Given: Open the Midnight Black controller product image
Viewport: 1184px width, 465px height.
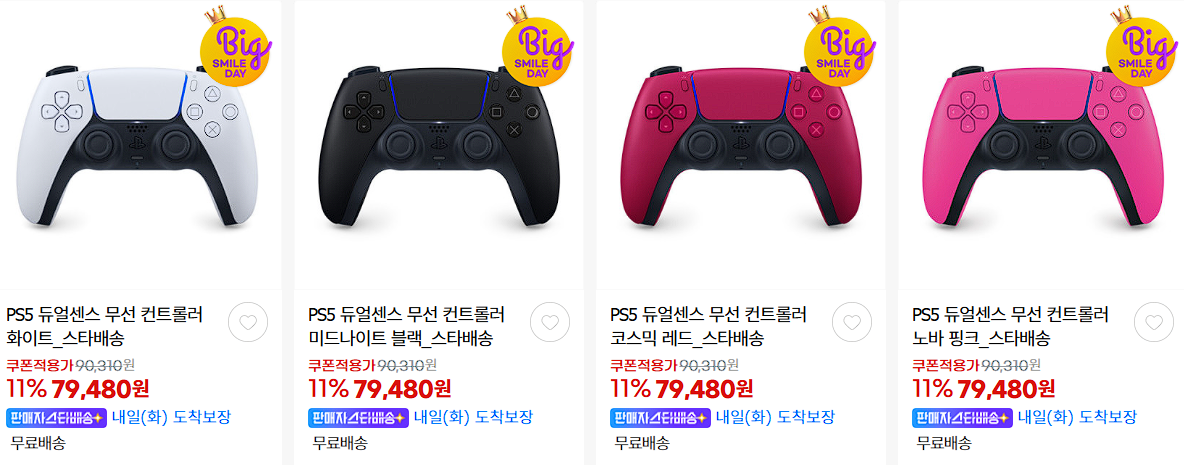Looking at the screenshot, I should pyautogui.click(x=439, y=147).
